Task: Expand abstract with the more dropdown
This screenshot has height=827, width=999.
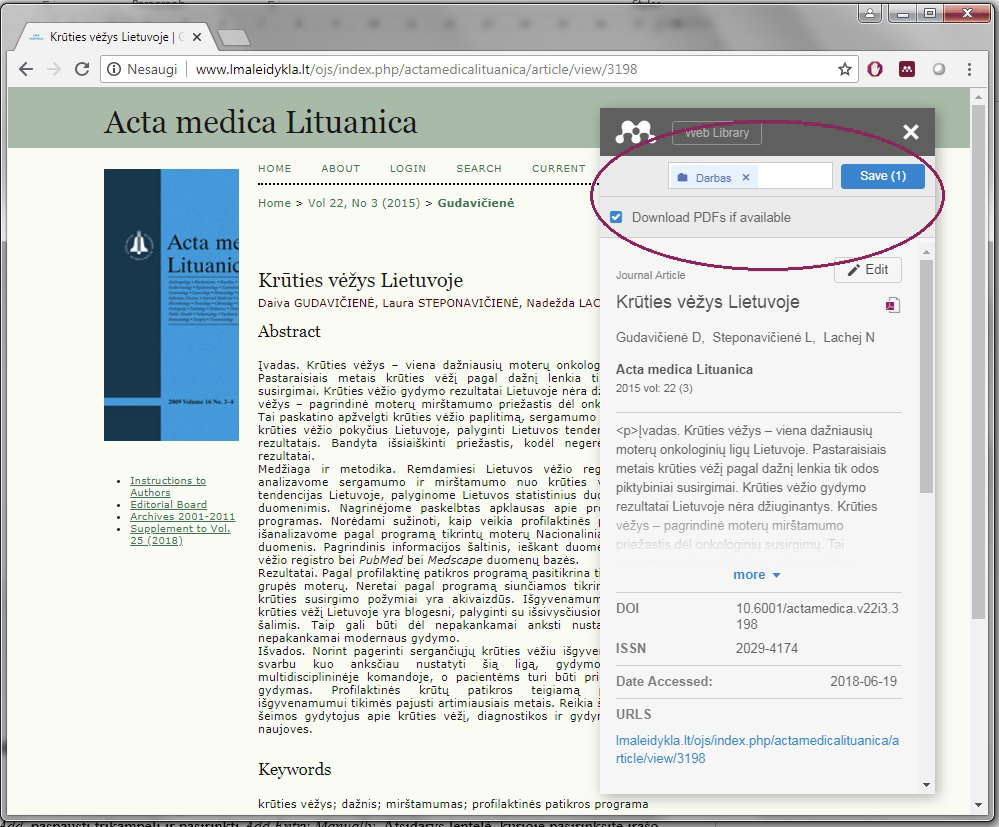Action: [756, 575]
